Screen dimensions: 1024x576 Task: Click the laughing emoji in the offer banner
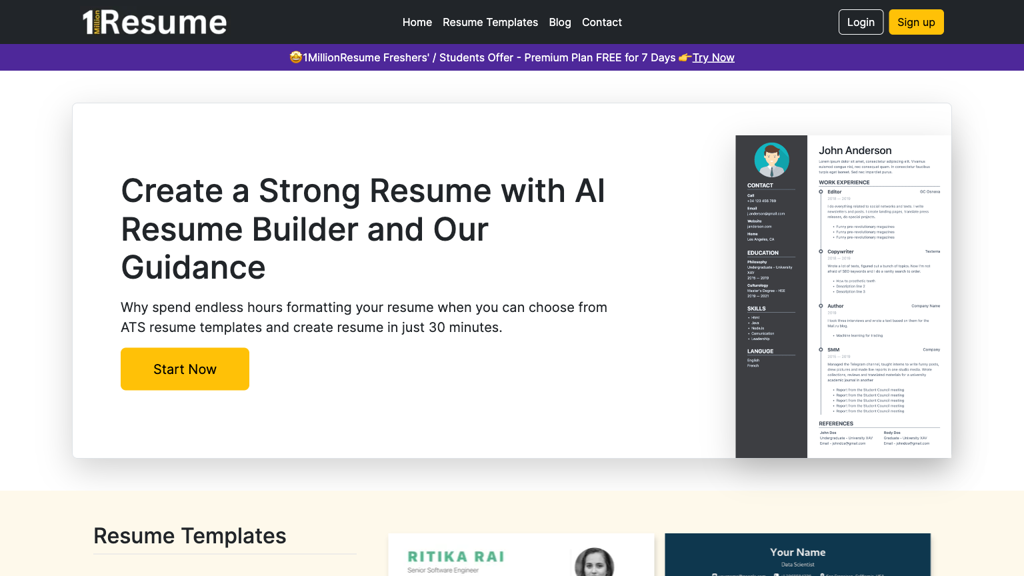pyautogui.click(x=295, y=57)
